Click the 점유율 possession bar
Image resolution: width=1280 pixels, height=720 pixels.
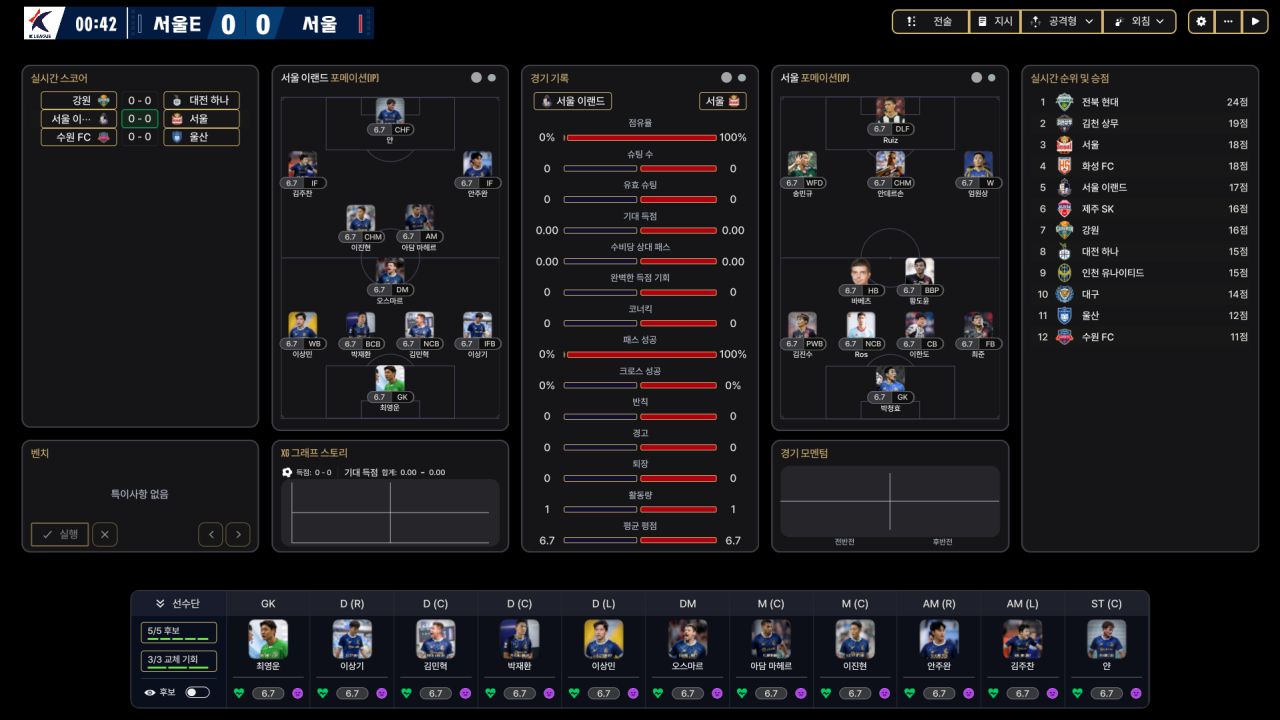[x=640, y=137]
